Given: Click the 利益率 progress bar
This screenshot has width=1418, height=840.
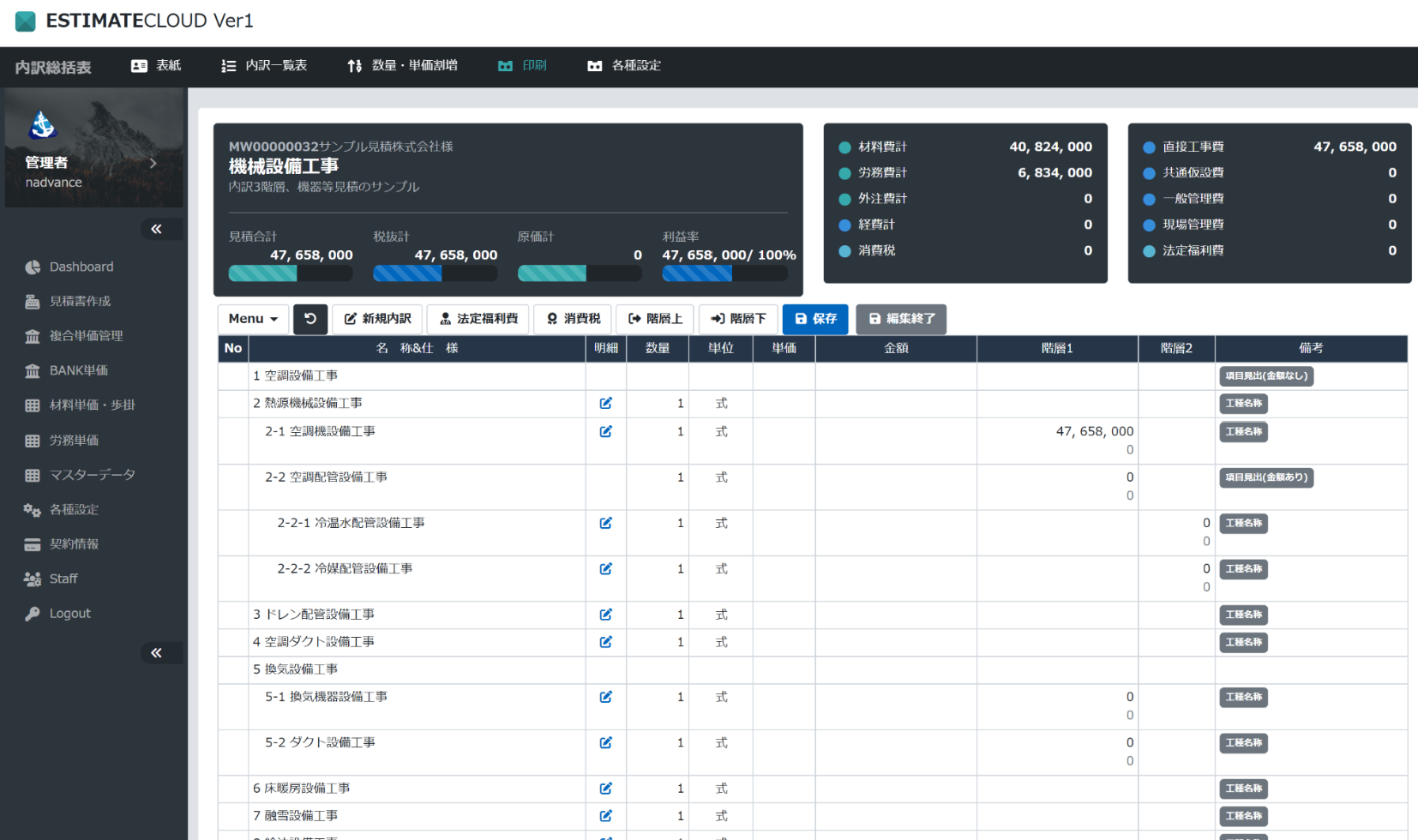Looking at the screenshot, I should pyautogui.click(x=724, y=273).
